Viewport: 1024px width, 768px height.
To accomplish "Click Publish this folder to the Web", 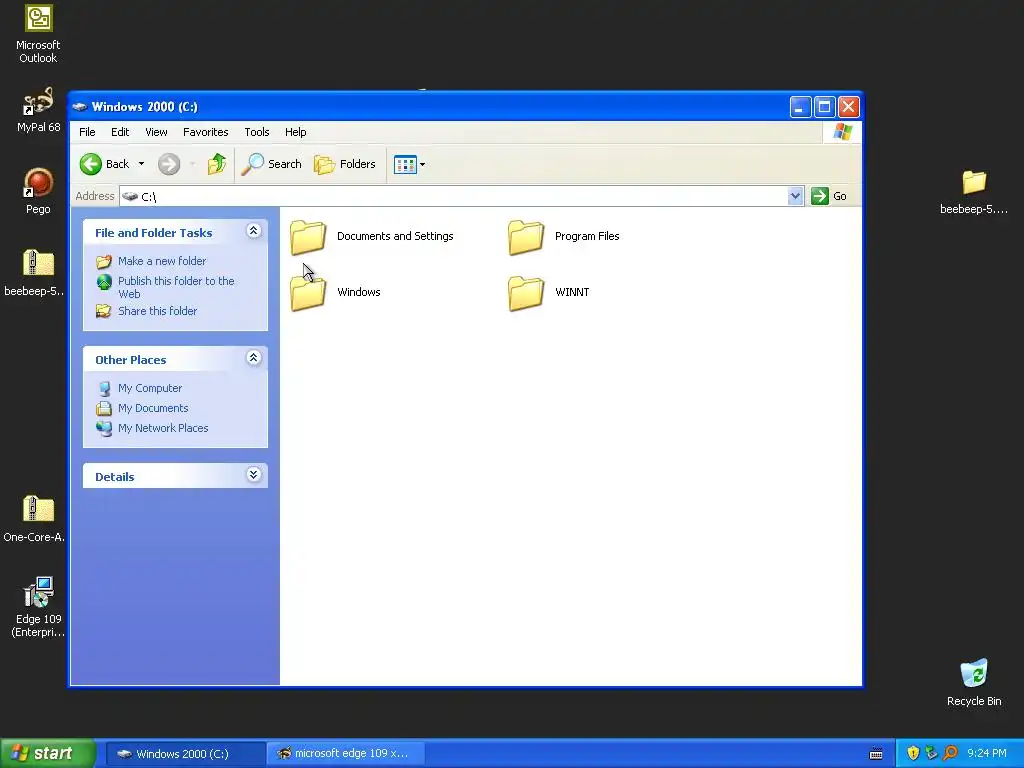I will [176, 287].
